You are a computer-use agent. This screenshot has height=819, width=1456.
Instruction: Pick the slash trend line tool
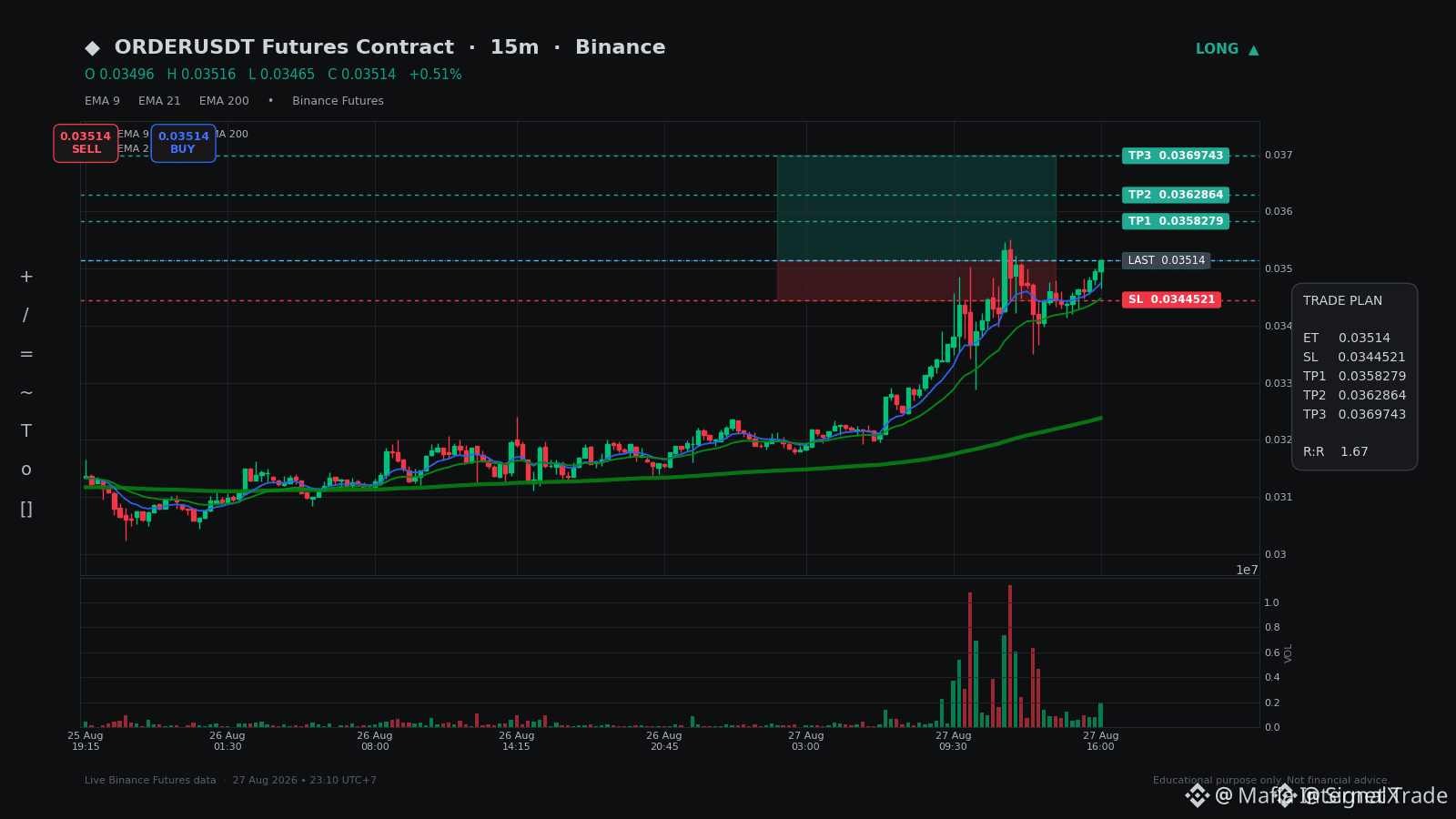[26, 316]
